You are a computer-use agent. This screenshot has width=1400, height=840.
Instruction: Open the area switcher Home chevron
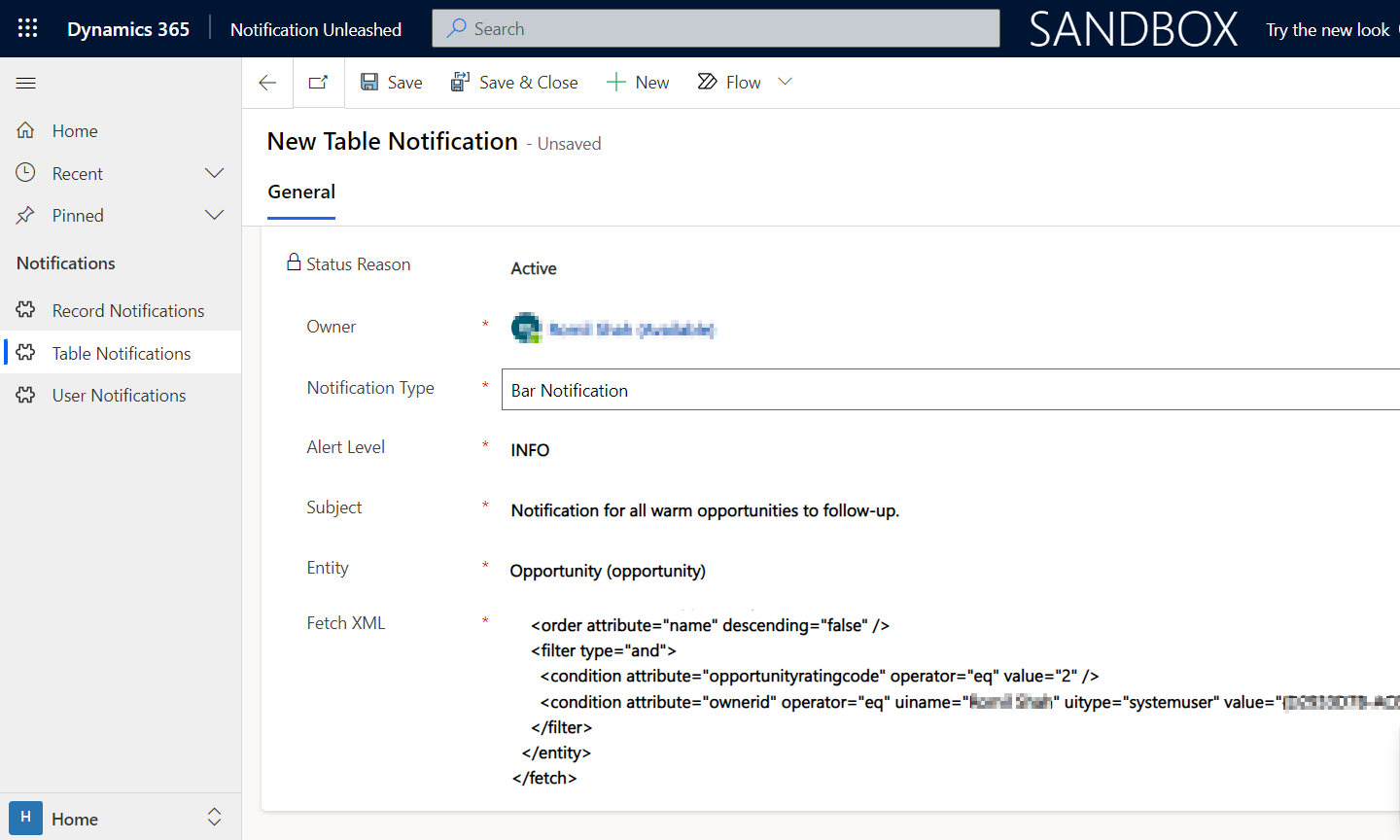click(215, 818)
